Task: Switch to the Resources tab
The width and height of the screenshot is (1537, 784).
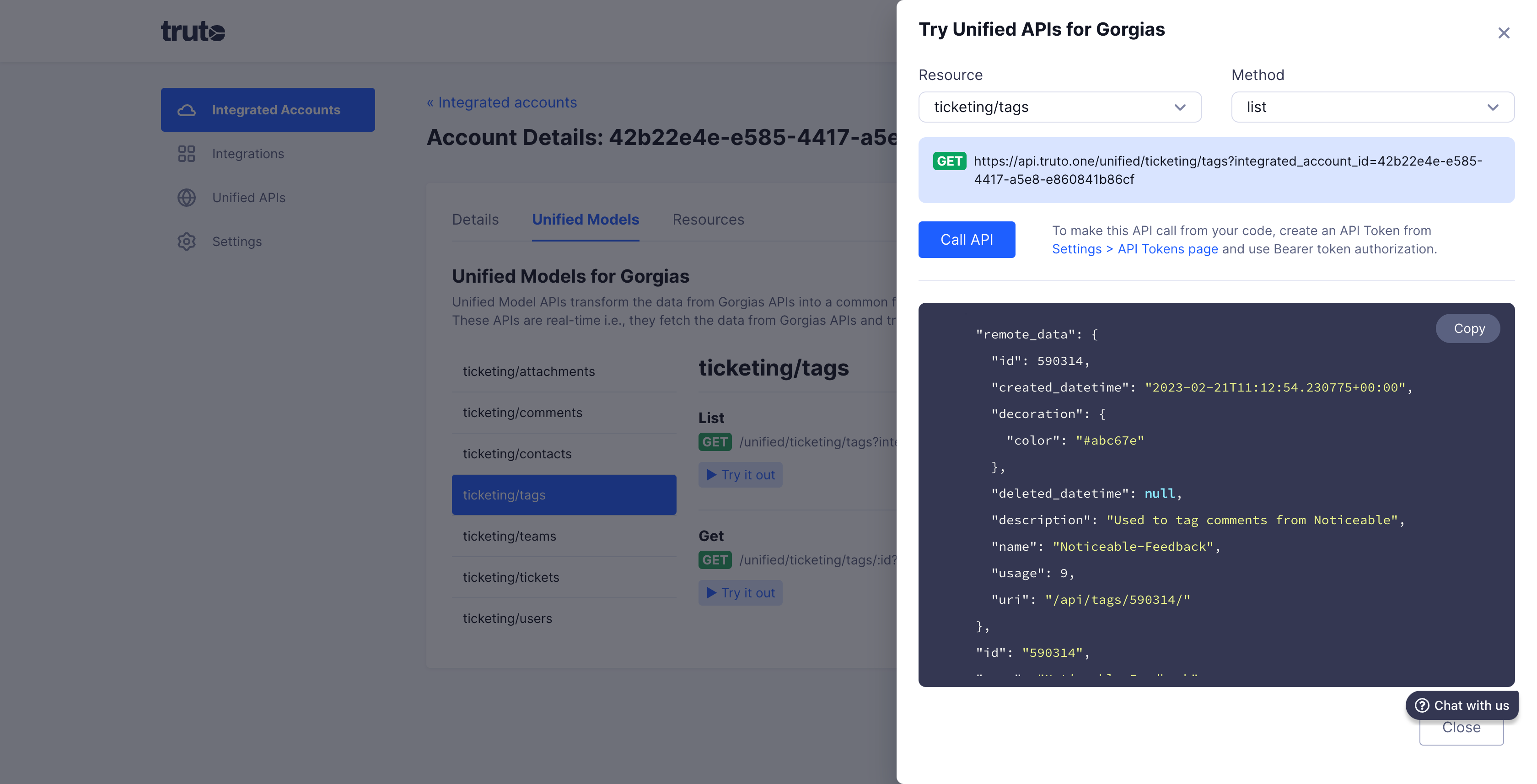Action: [708, 219]
